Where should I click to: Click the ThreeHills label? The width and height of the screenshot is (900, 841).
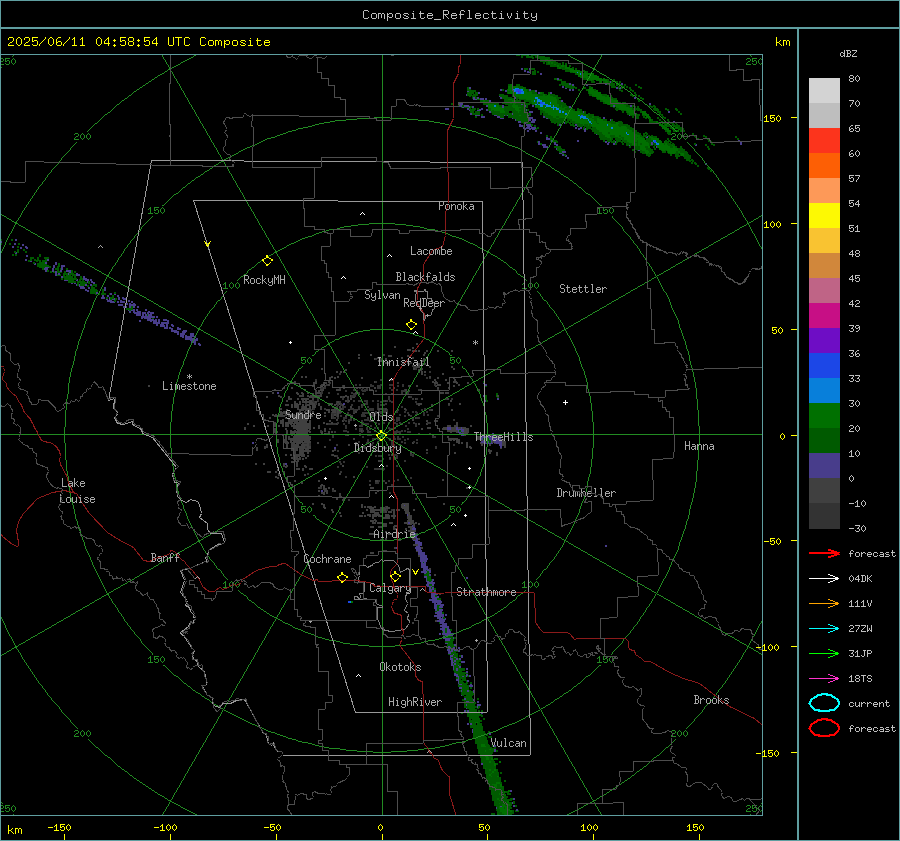[x=503, y=437]
